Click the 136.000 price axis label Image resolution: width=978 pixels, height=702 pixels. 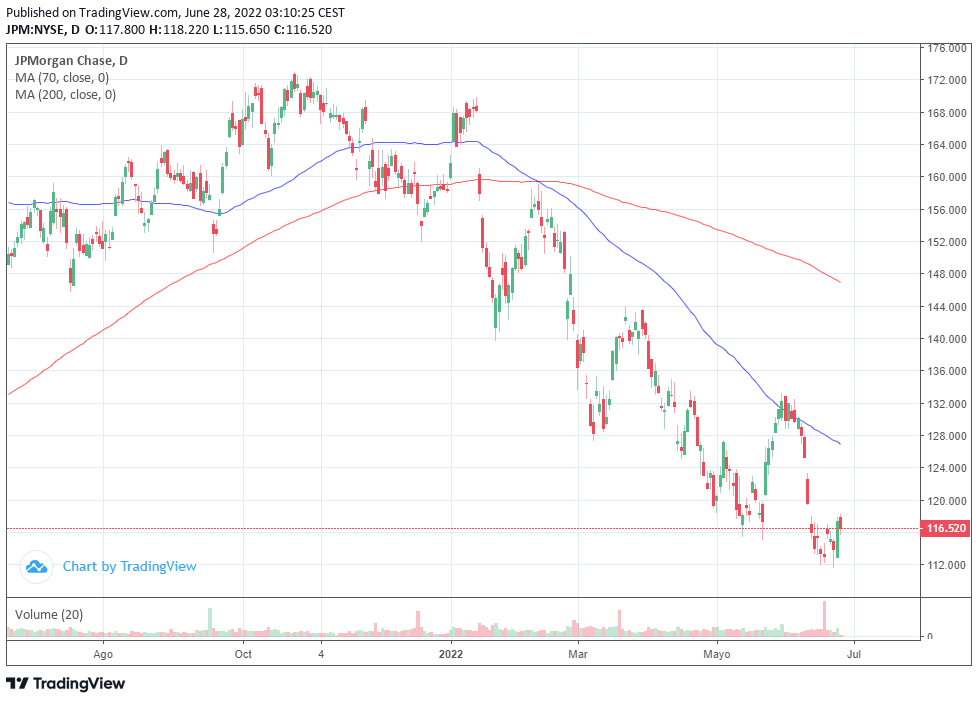click(x=947, y=371)
